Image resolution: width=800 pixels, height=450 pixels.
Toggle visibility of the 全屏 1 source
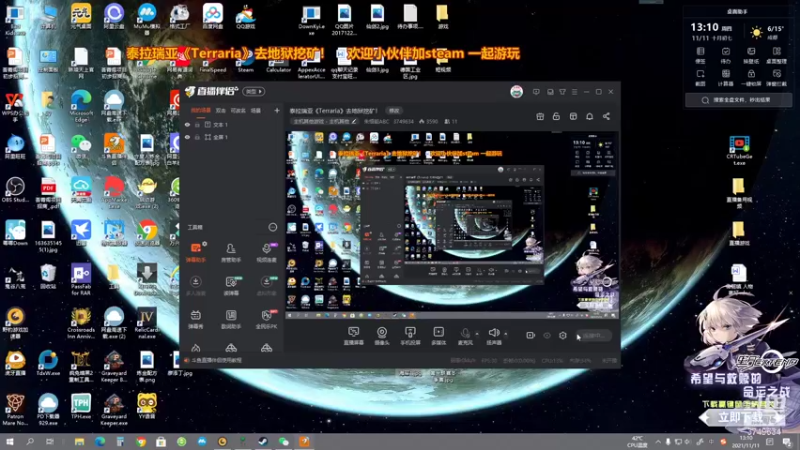pos(187,137)
